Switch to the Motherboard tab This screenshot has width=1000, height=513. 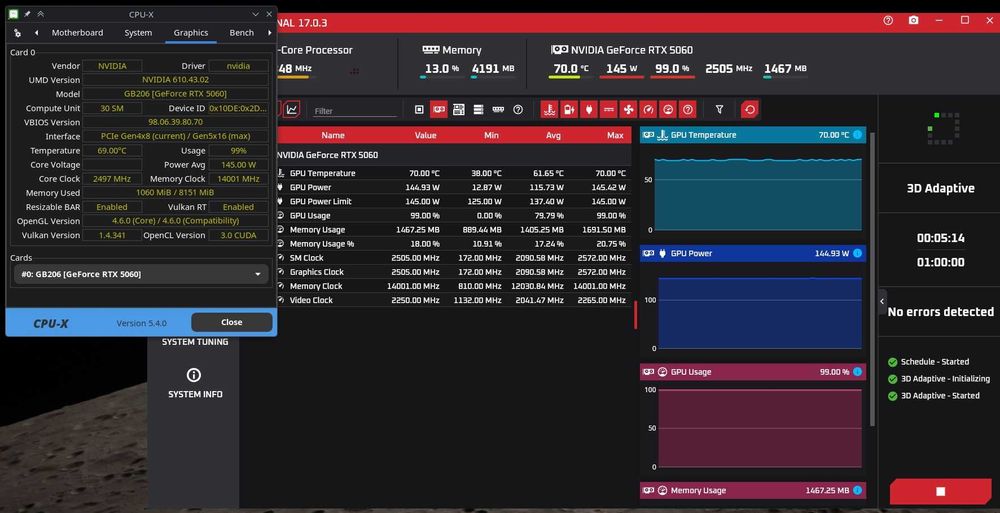77,33
